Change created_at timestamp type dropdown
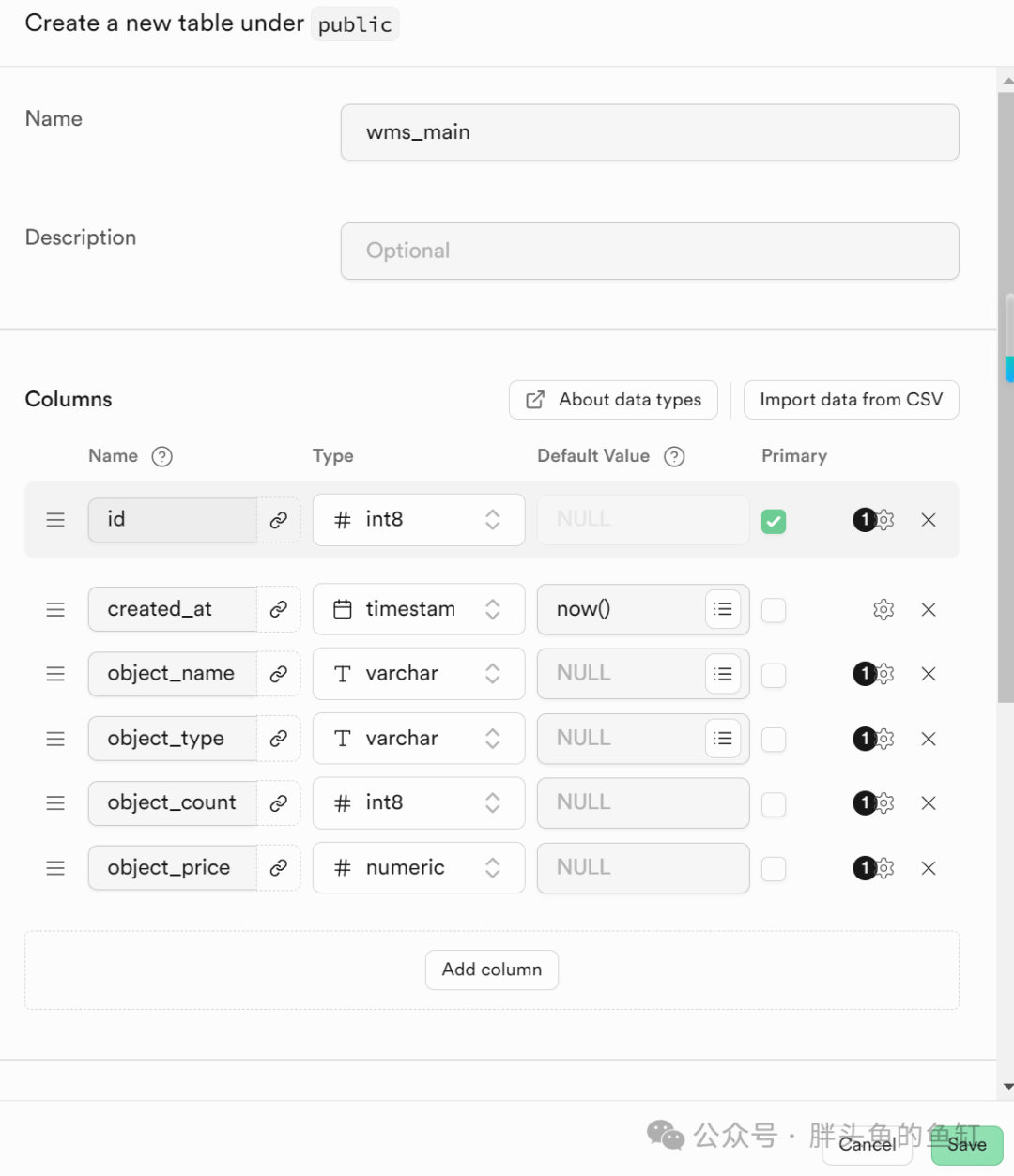The image size is (1014, 1176). coord(419,609)
